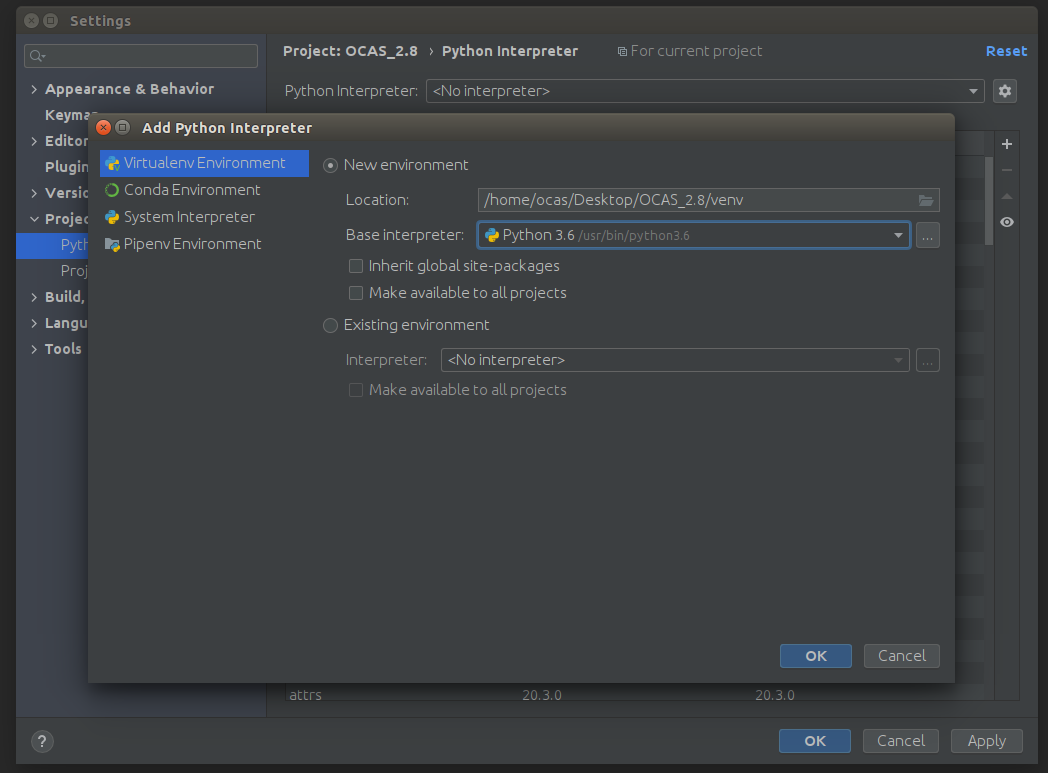The image size is (1048, 773).
Task: Select Plugins in Settings sidebar
Action: tap(66, 167)
